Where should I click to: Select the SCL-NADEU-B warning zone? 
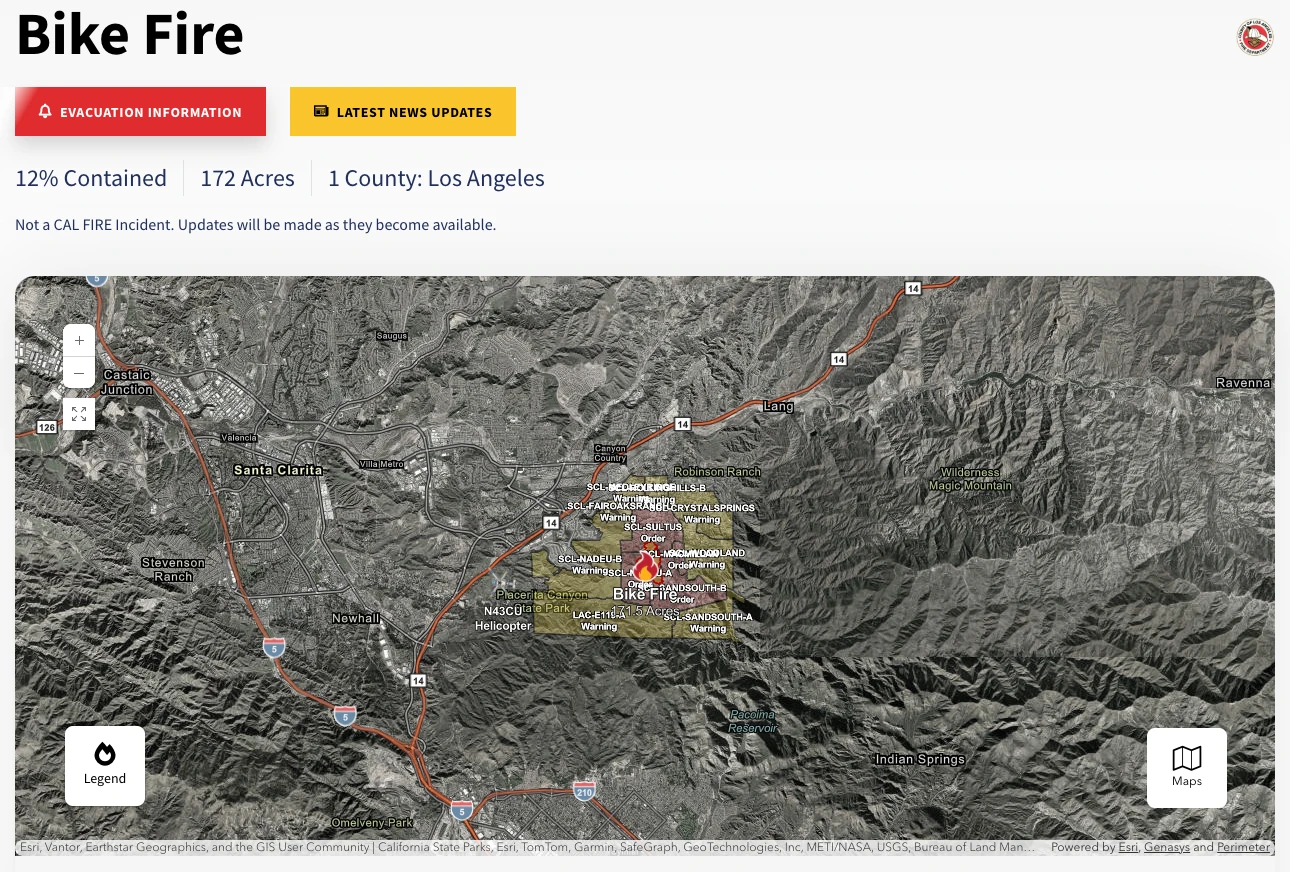590,565
